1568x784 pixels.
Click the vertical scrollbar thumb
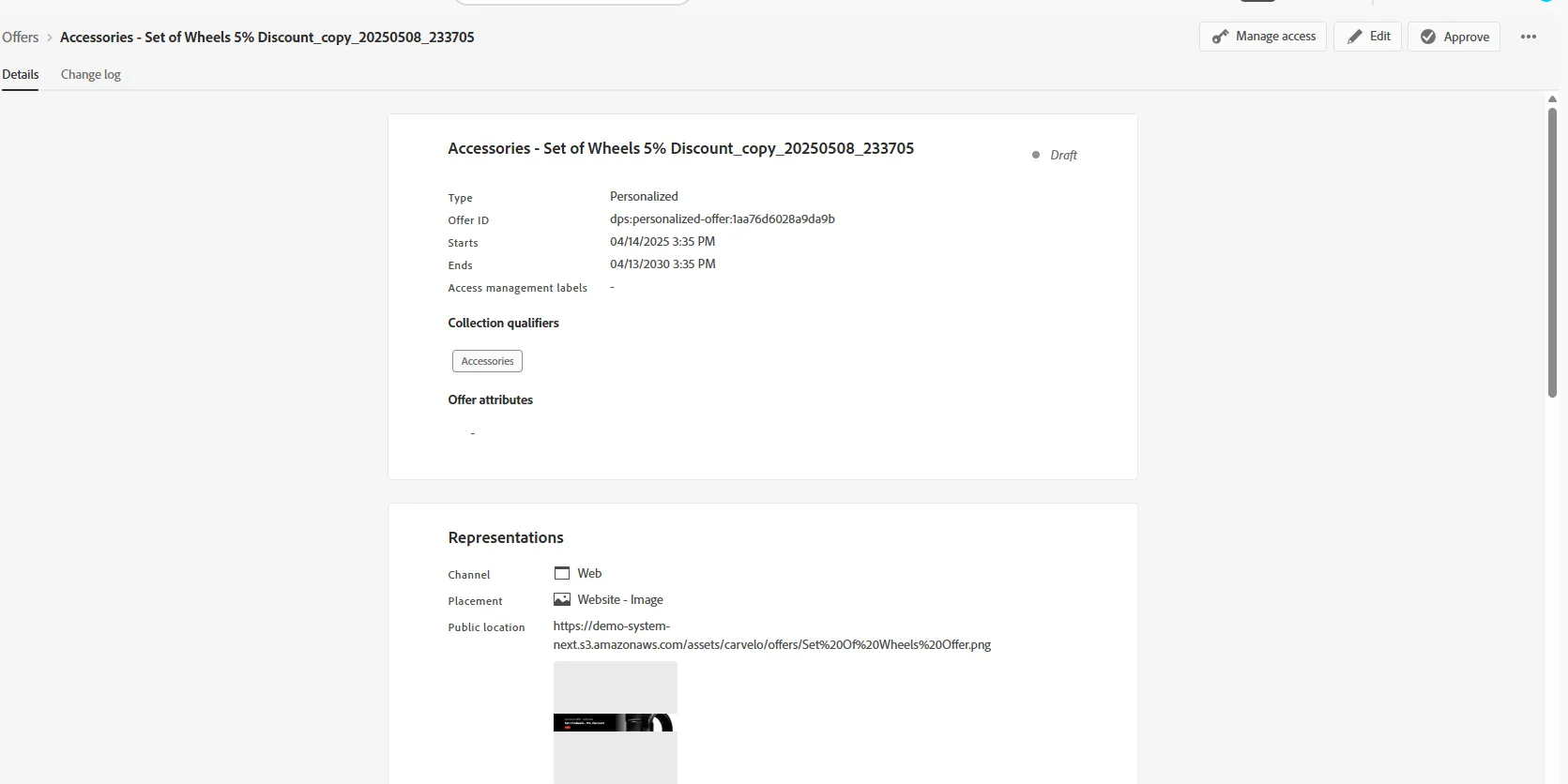tap(1552, 251)
